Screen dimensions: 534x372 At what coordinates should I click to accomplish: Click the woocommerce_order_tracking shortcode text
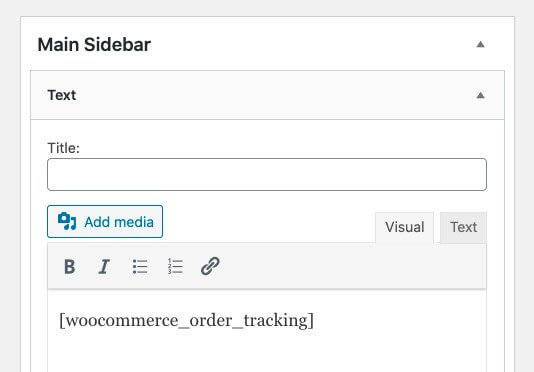pyautogui.click(x=186, y=321)
